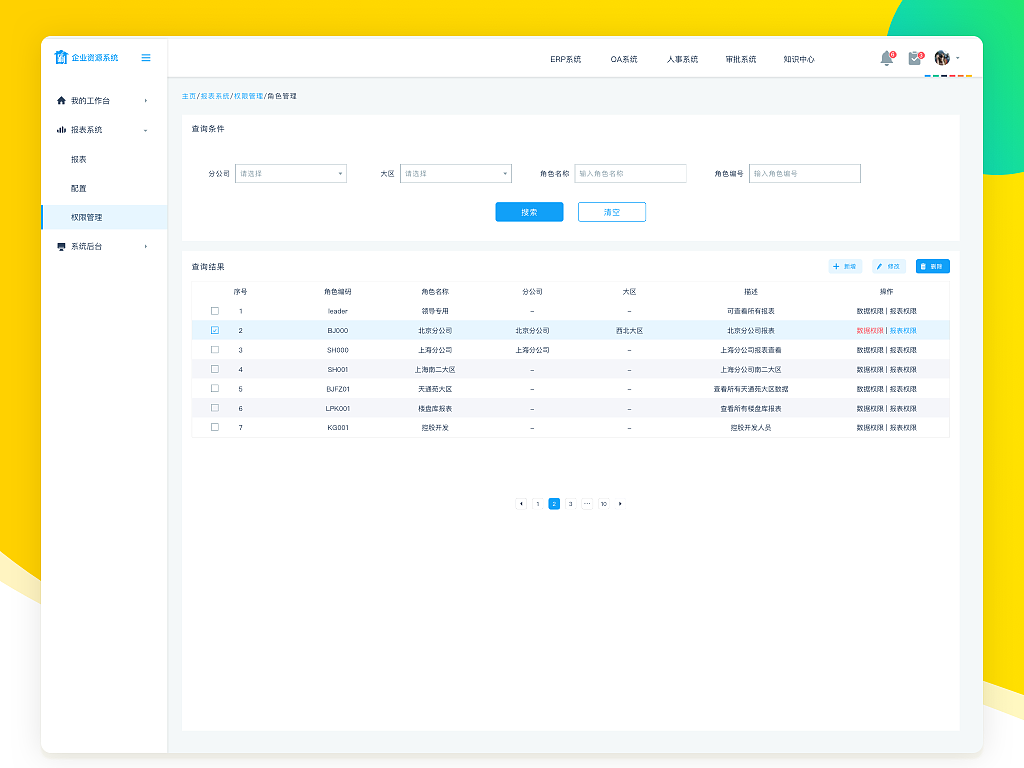Collapse the 报表系统 arrow

(x=146, y=130)
